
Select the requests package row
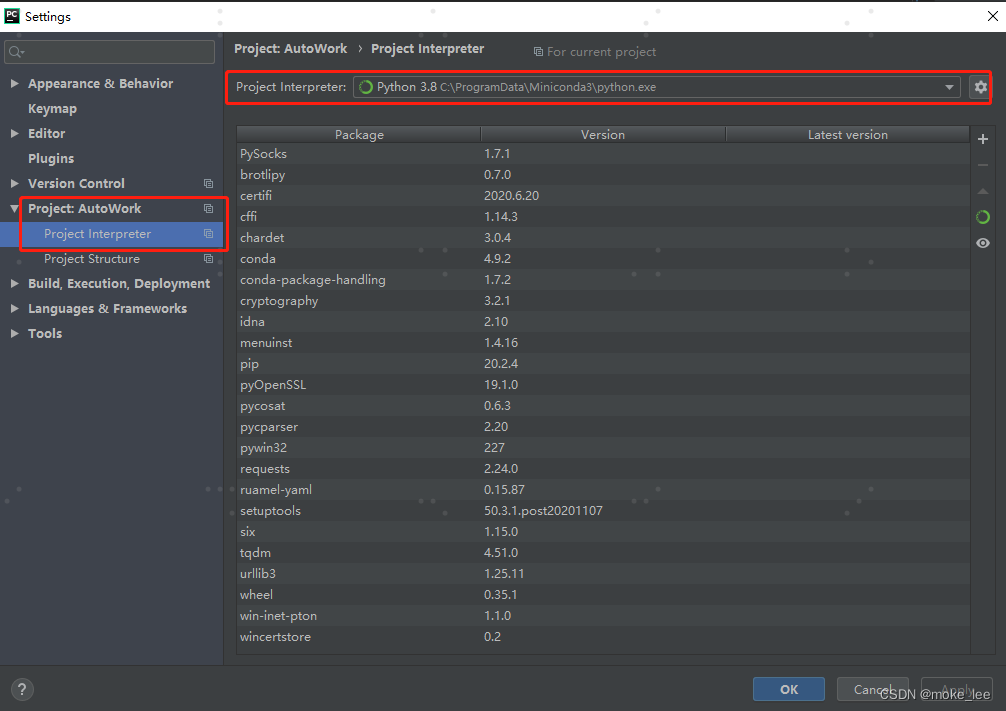pos(603,469)
